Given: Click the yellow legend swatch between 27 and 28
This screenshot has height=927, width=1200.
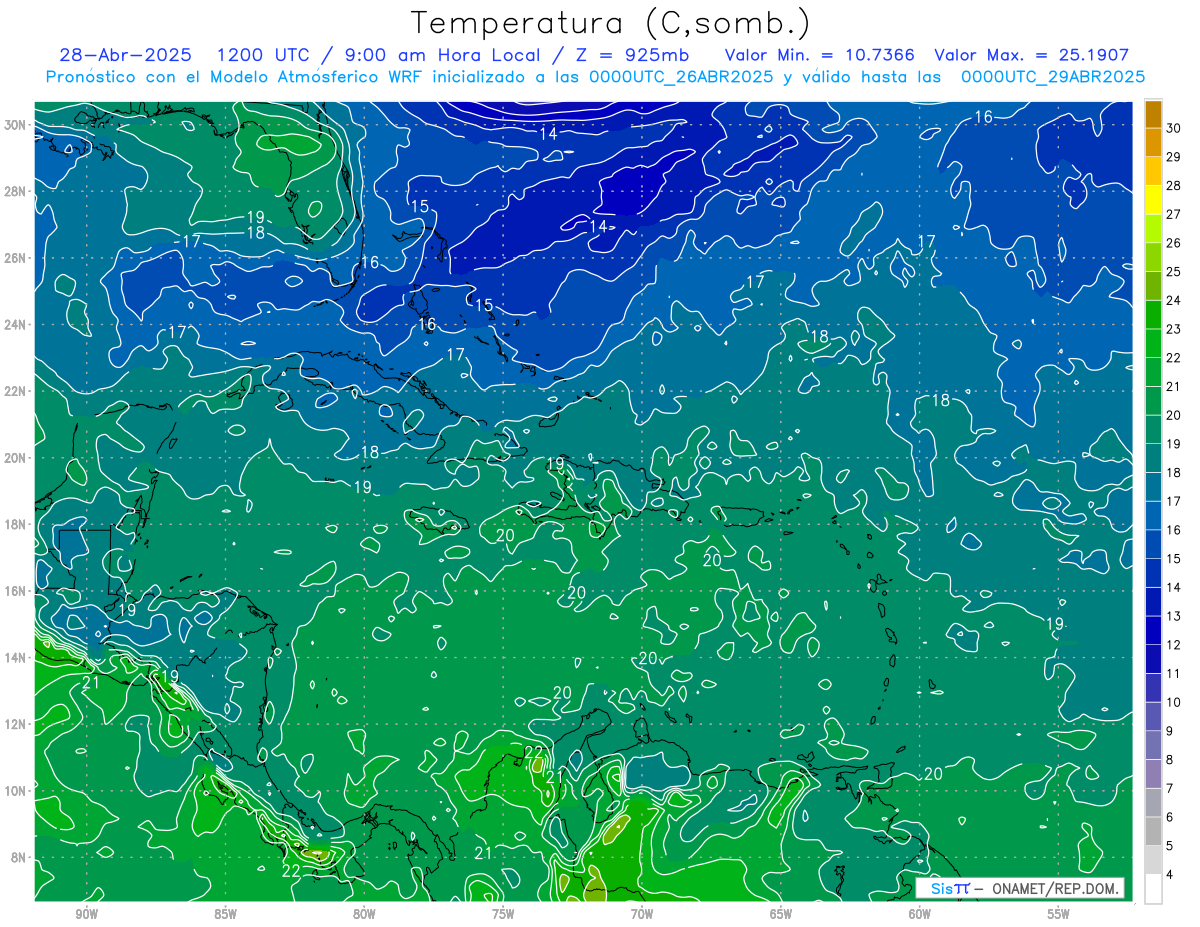Looking at the screenshot, I should pos(1153,200).
